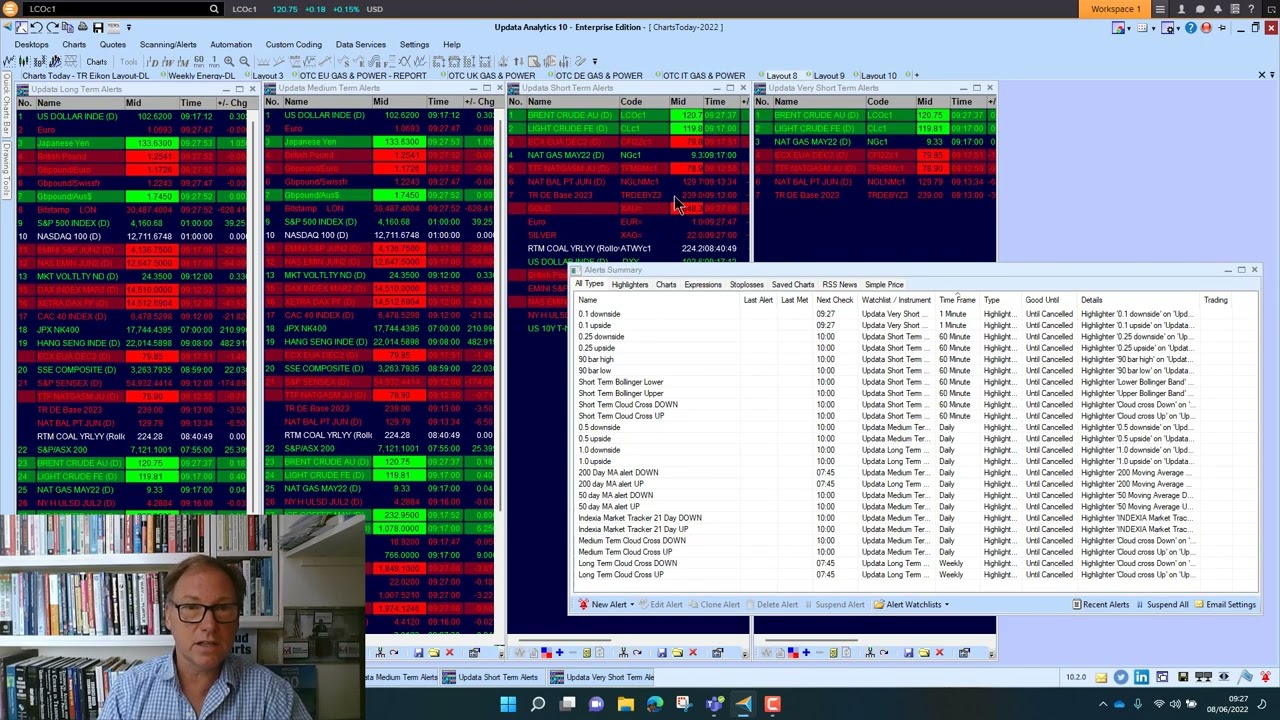
Task: Click the blue plus add icon in Very Short Term toolbar
Action: tap(806, 652)
